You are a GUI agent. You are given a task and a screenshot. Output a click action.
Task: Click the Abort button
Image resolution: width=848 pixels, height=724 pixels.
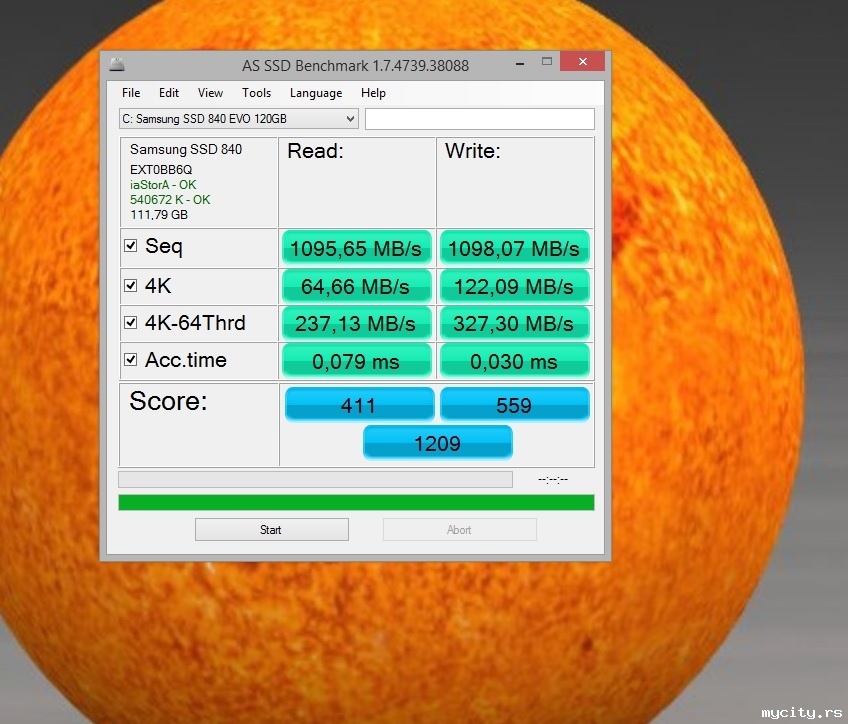coord(459,530)
